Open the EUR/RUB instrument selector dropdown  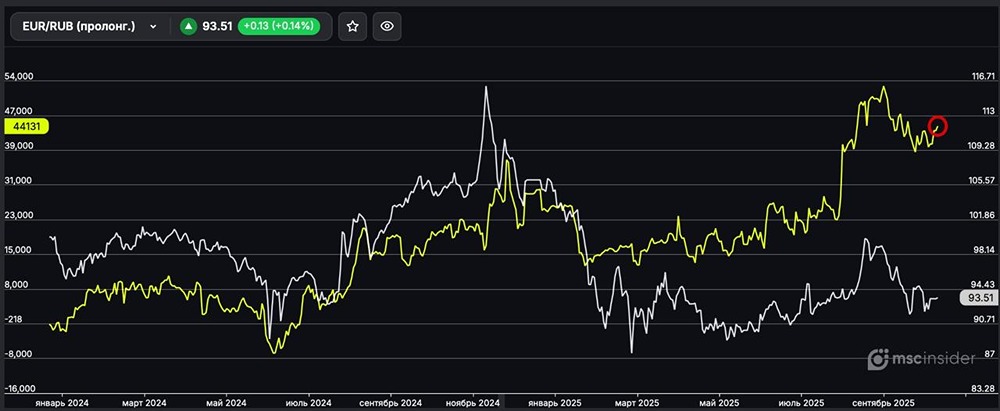coord(90,26)
